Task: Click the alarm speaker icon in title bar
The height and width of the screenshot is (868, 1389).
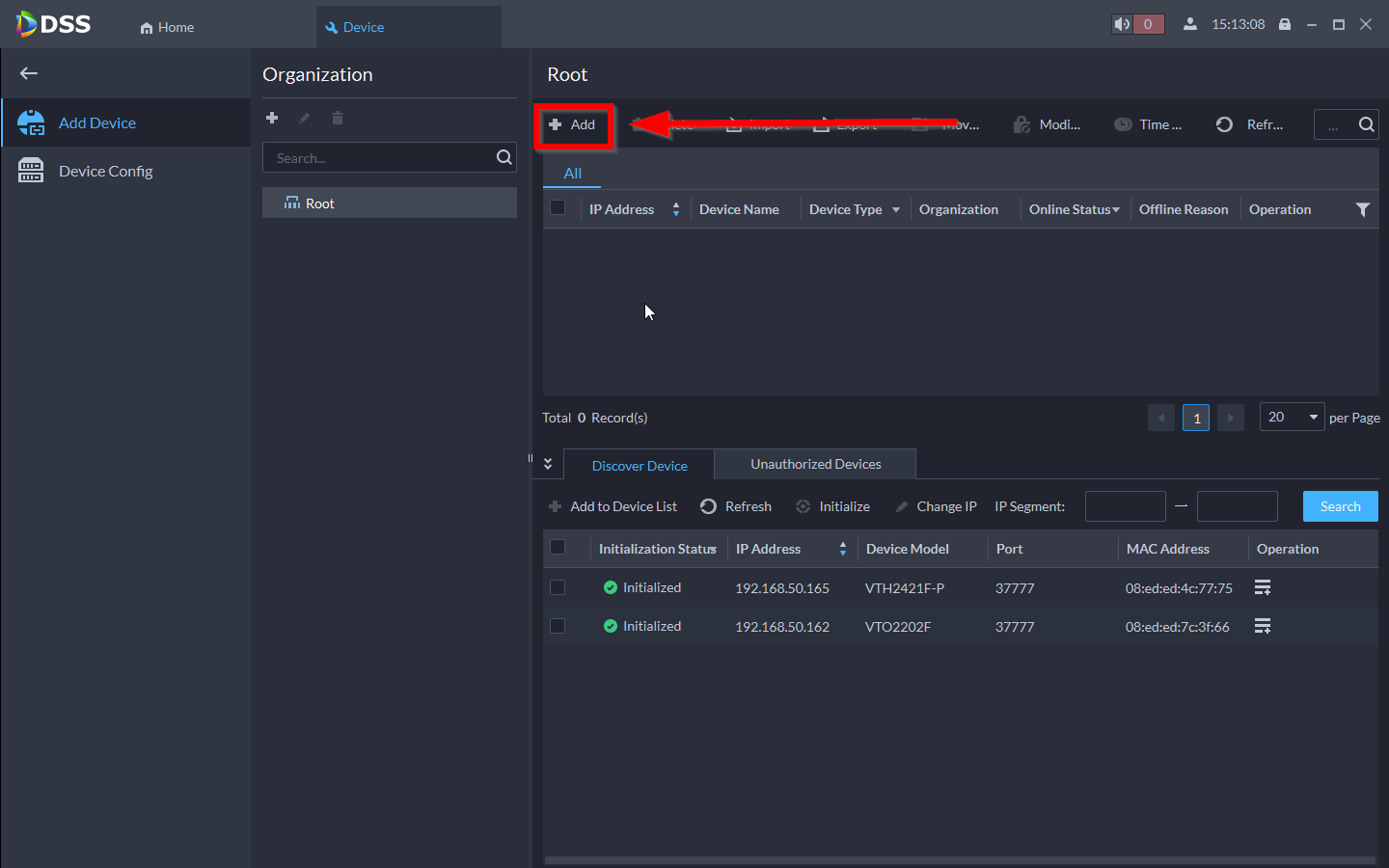Action: click(x=1122, y=25)
